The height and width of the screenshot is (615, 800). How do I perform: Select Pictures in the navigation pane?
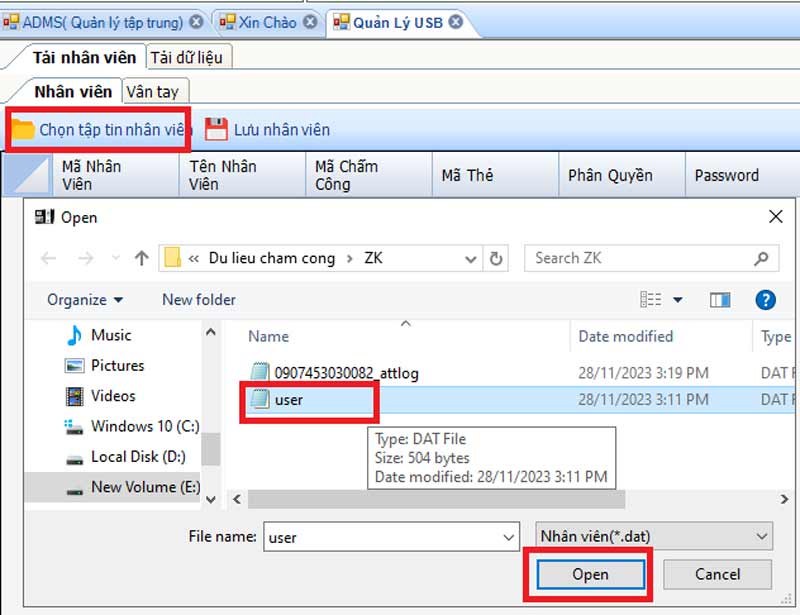point(117,365)
